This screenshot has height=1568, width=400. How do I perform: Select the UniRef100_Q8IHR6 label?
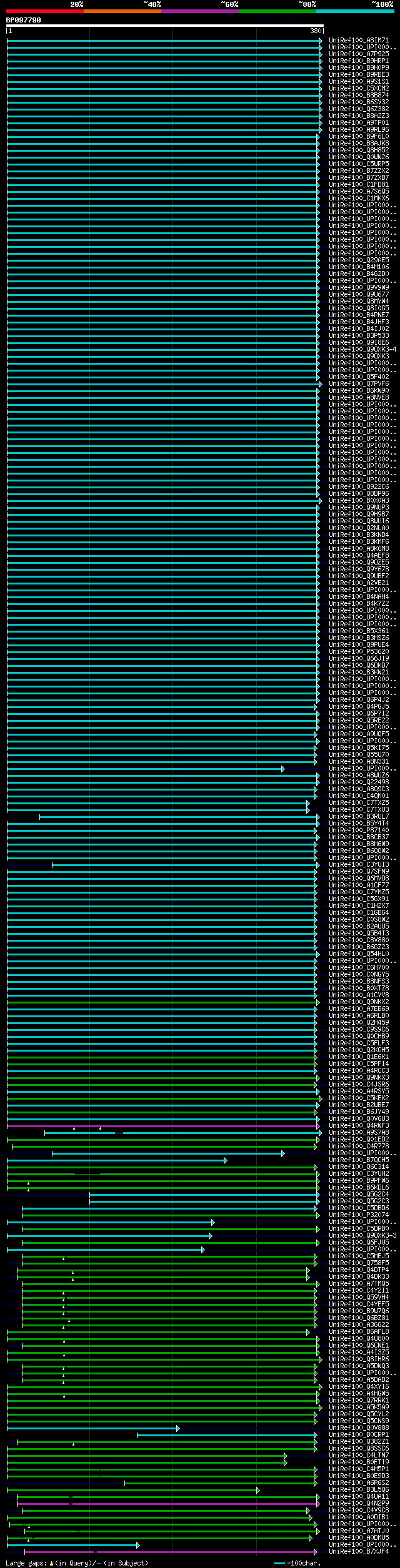tap(359, 1359)
